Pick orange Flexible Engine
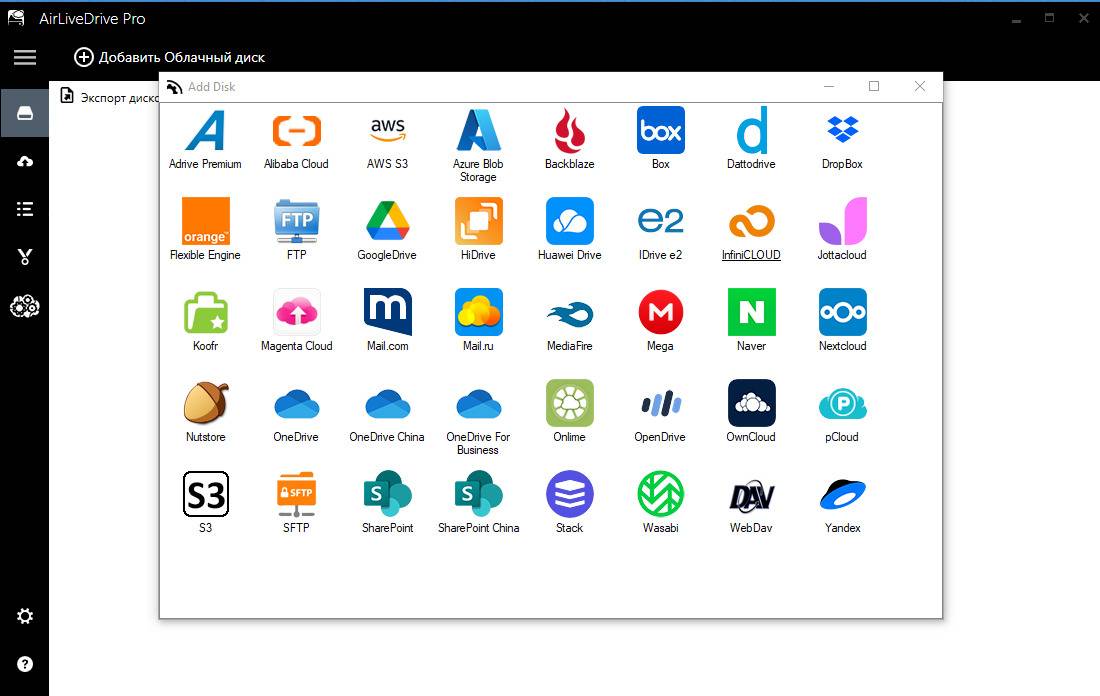Image resolution: width=1100 pixels, height=696 pixels. [205, 229]
